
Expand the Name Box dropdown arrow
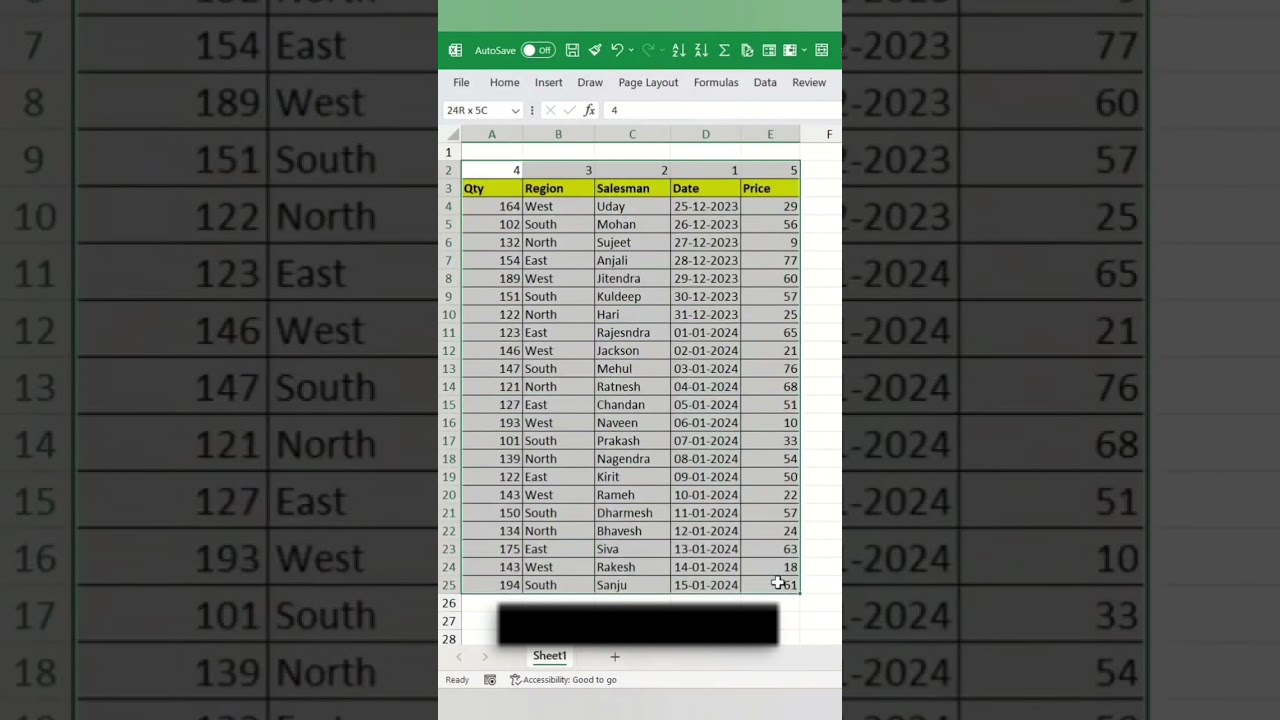[x=515, y=111]
